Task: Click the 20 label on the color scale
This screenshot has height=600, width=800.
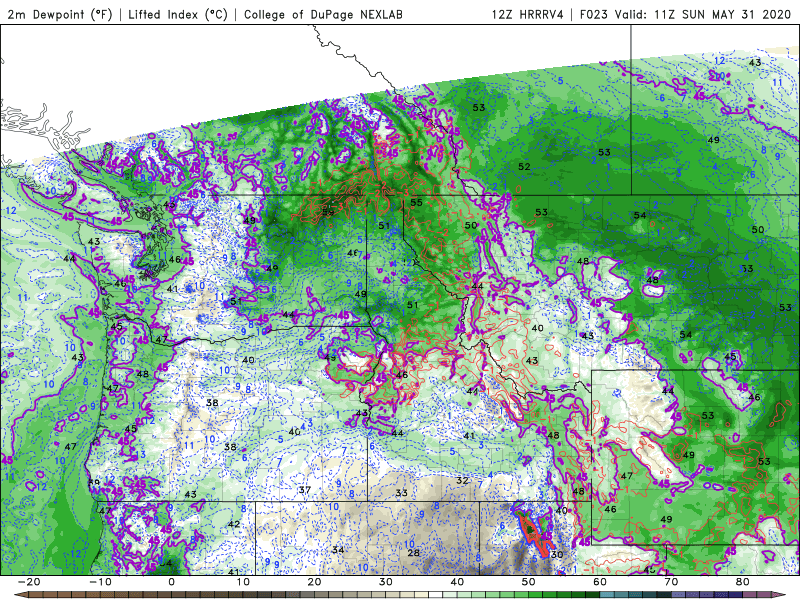Action: (x=314, y=582)
